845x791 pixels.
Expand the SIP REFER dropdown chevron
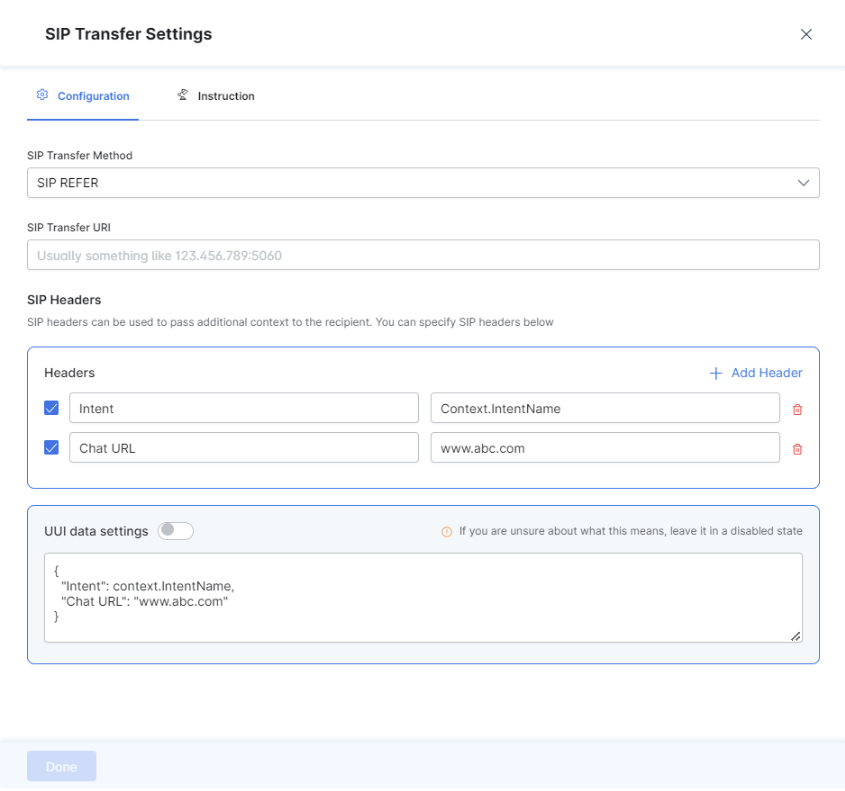[803, 183]
